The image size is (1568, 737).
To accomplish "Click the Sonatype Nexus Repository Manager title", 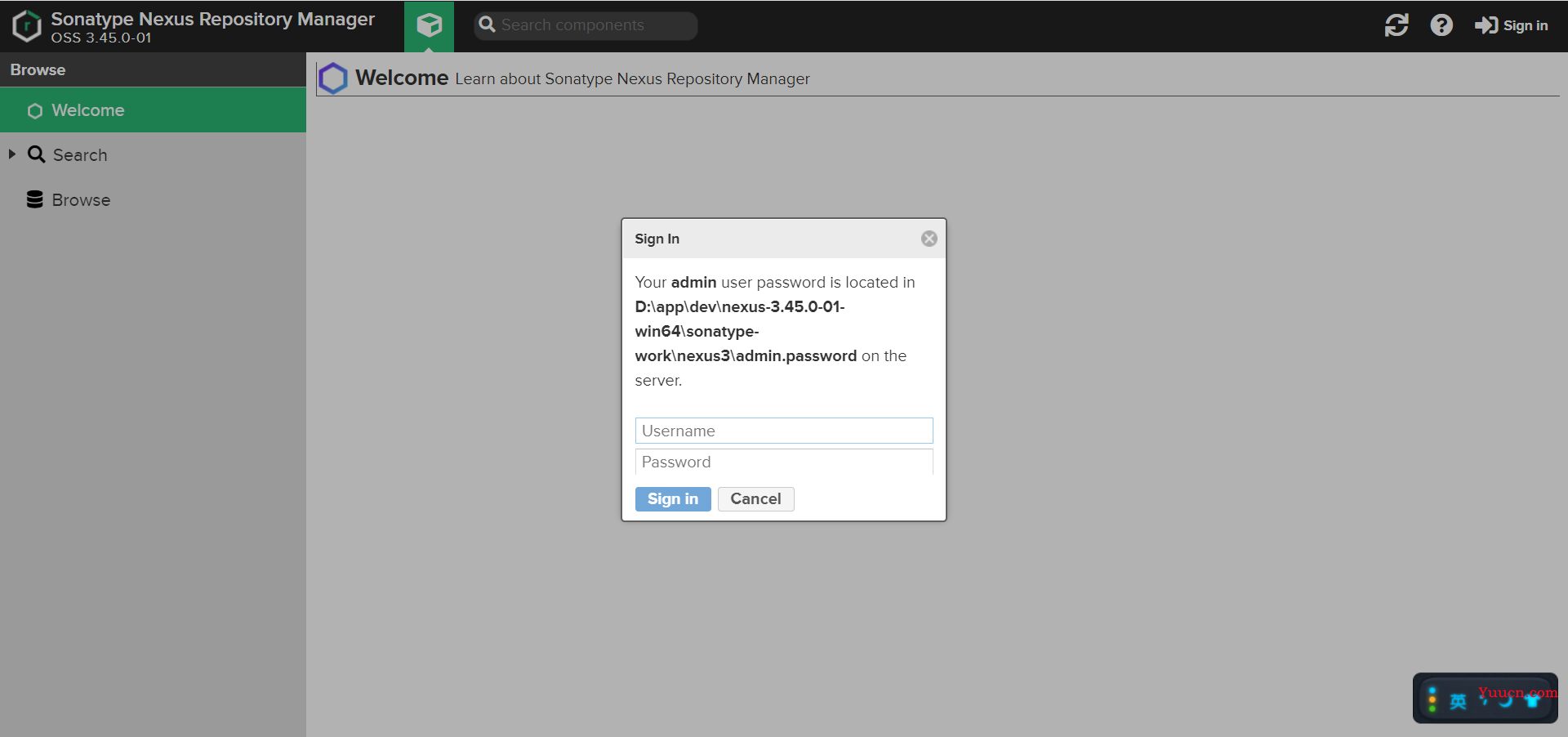I will [x=213, y=19].
